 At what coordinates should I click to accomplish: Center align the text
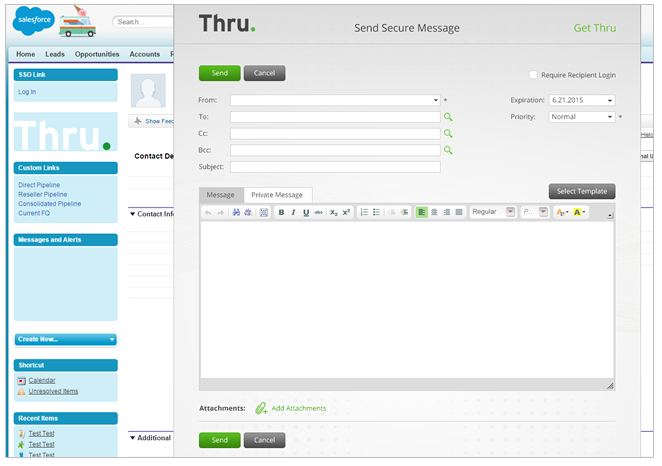pyautogui.click(x=434, y=212)
